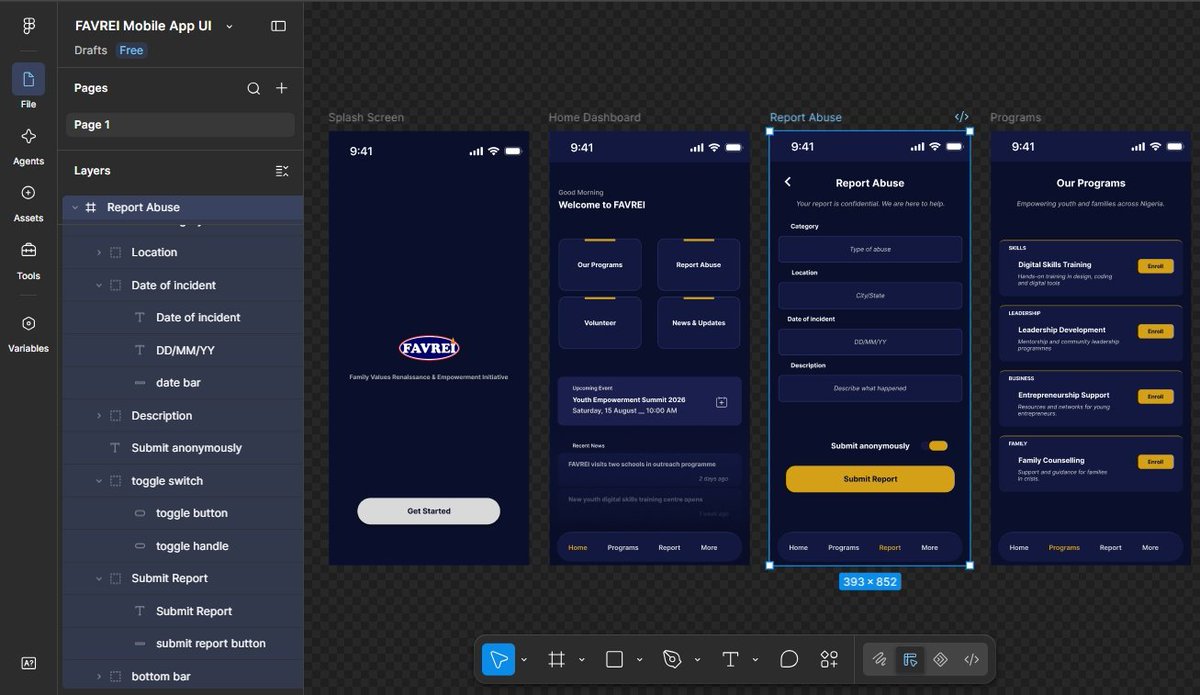This screenshot has height=695, width=1200.
Task: Open the Tools sidebar icon
Action: pos(28,250)
